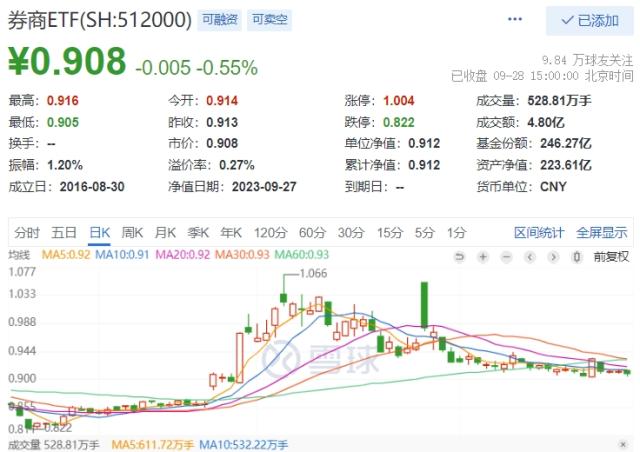The width and height of the screenshot is (640, 452).
Task: Shift chart right with the right arrow icon
Action: tap(553, 257)
